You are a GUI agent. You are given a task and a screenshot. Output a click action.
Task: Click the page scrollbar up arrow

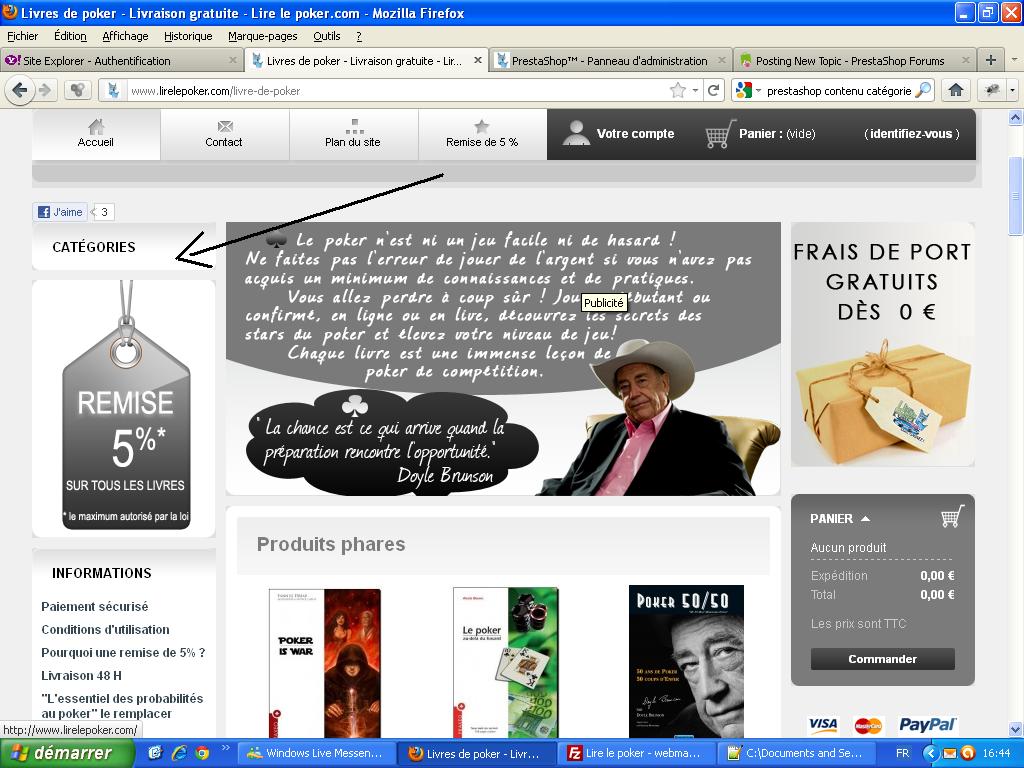(1016, 118)
